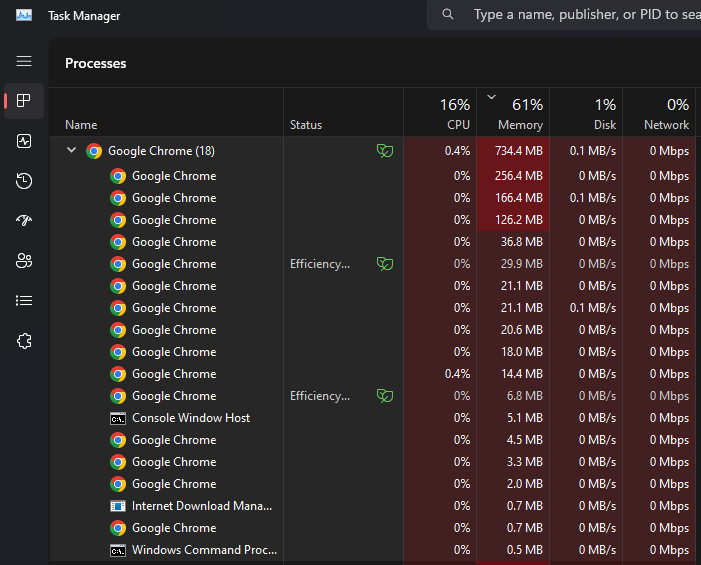Click the 0.1 MB/s disk value on the 166.4 MB row
Image resolution: width=701 pixels, height=565 pixels.
point(593,198)
